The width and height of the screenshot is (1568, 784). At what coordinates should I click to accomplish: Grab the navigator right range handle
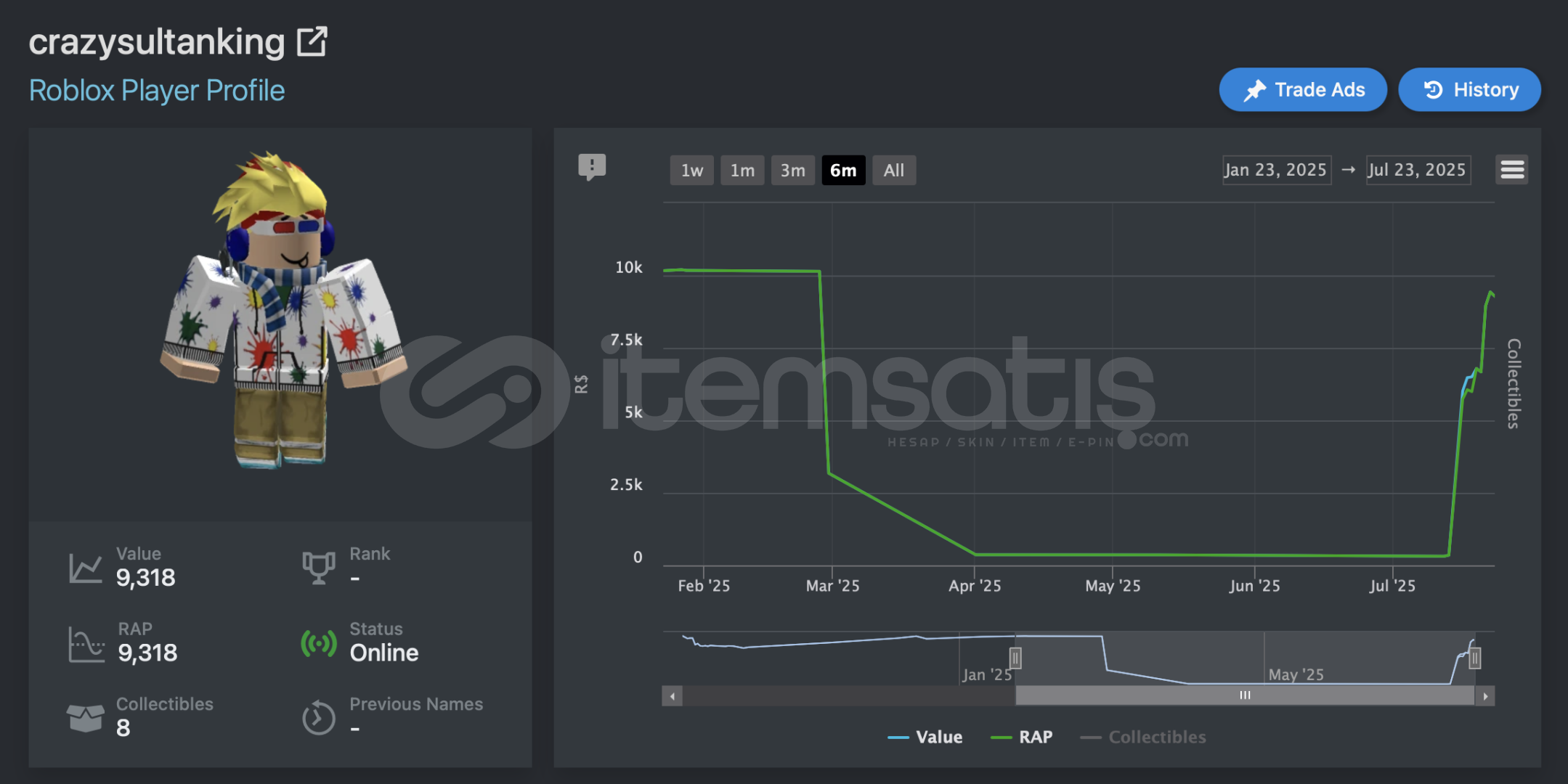[1474, 658]
